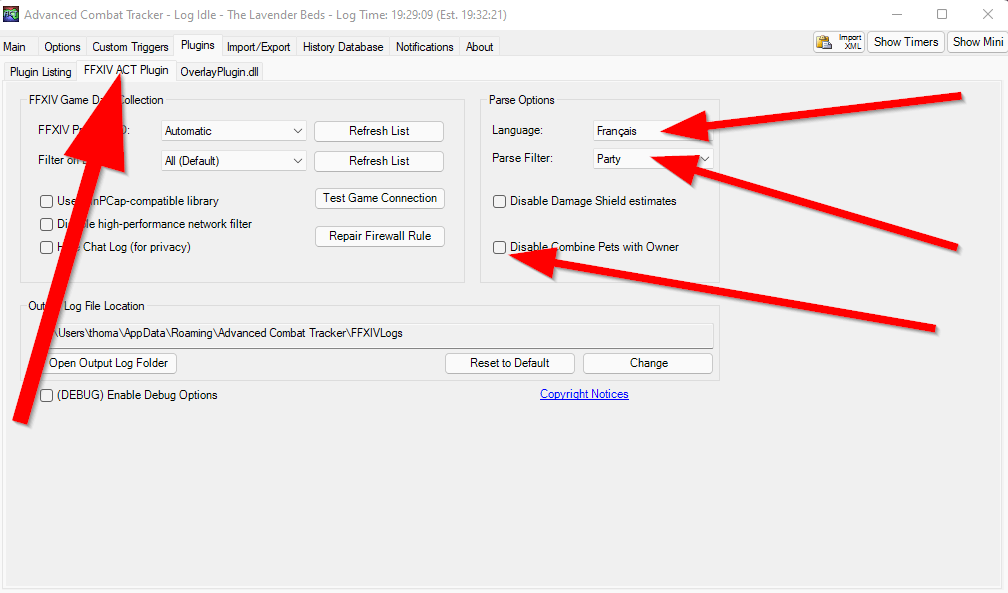This screenshot has width=1008, height=593.
Task: Toggle Disable Damage Shield estimates checkbox
Action: tap(500, 201)
